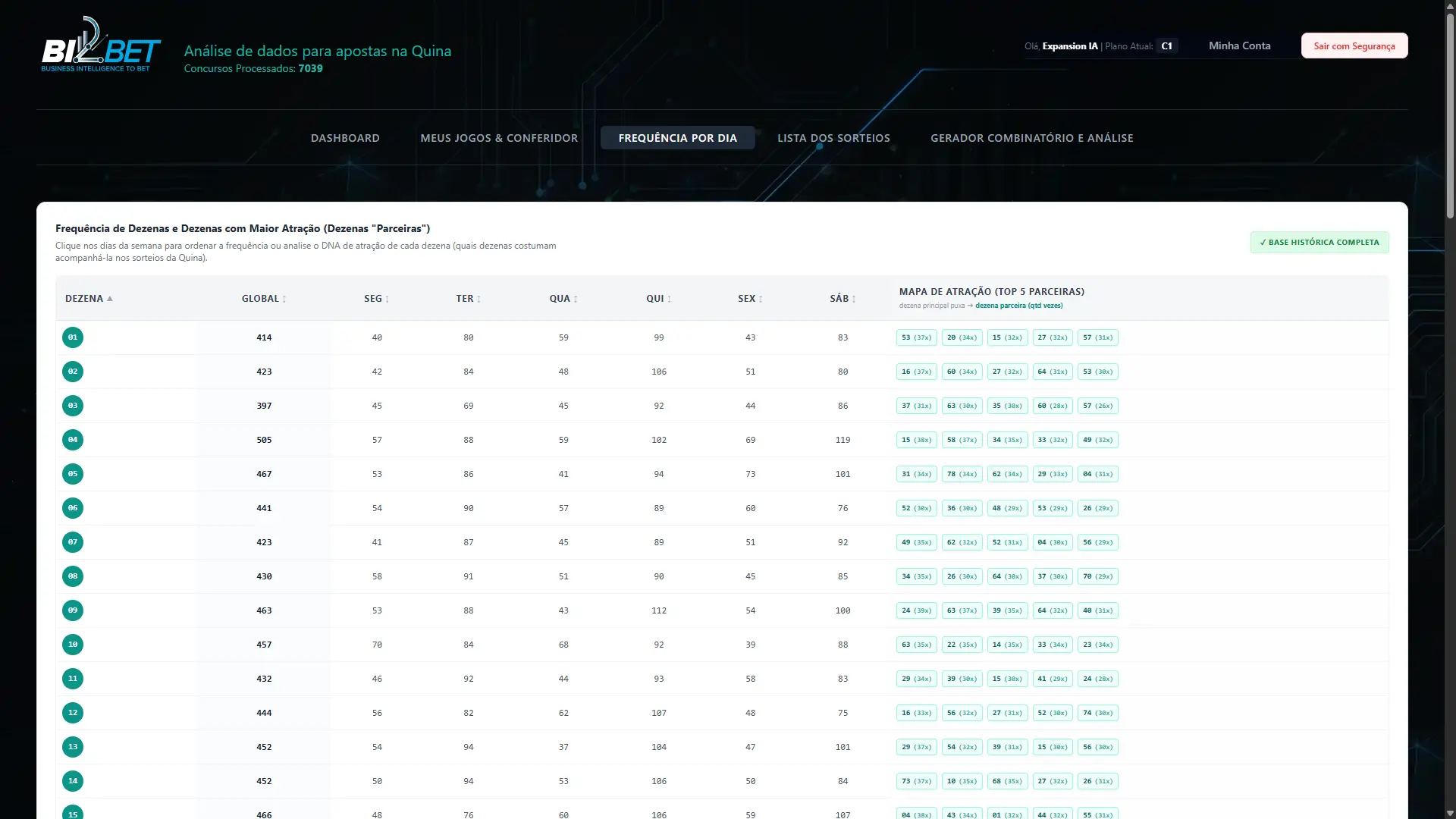Viewport: 1456px width, 819px height.
Task: Click partner chip 15 (38x) in row 04
Action: (x=916, y=440)
